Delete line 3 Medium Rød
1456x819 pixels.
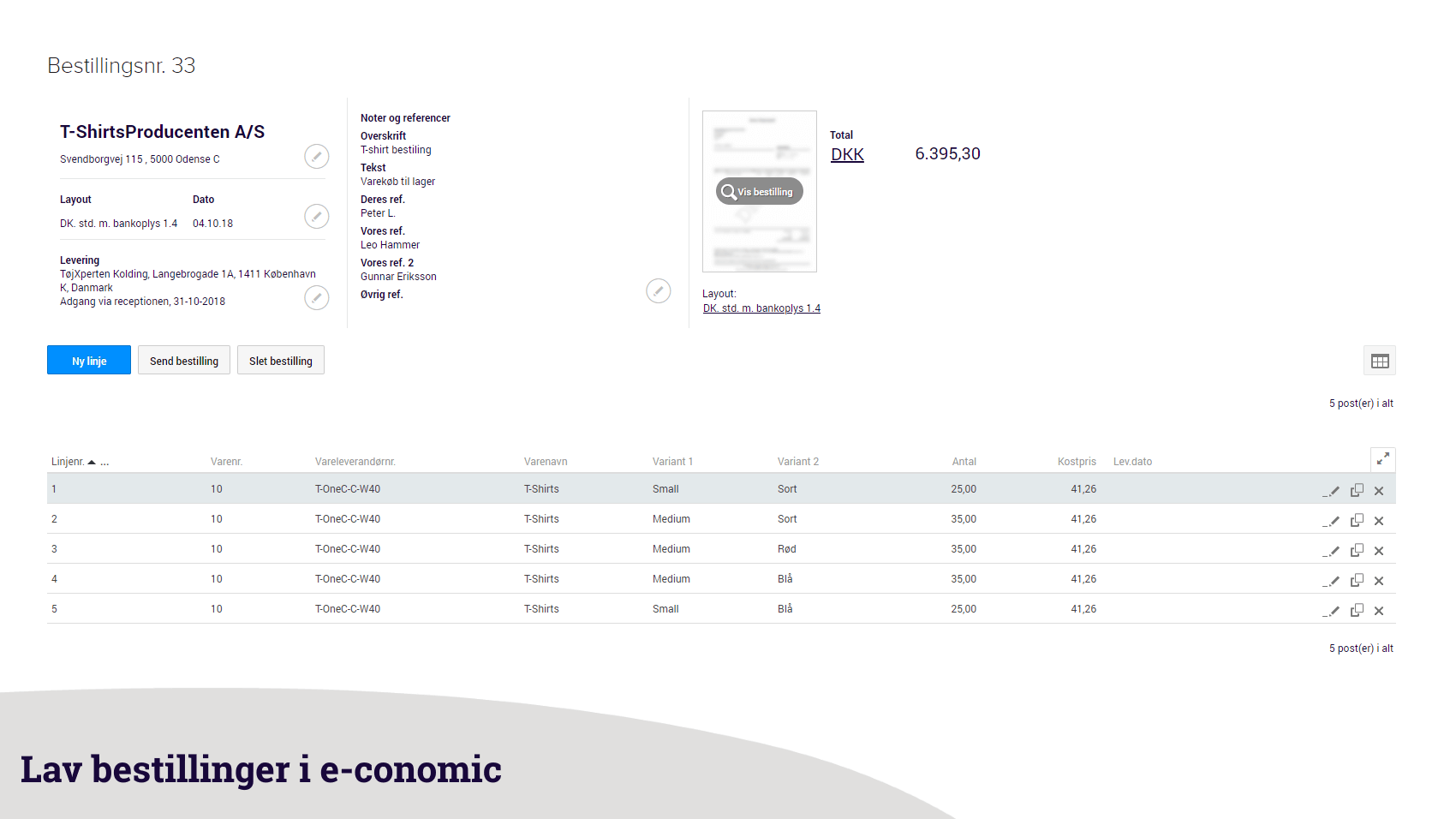(x=1379, y=551)
